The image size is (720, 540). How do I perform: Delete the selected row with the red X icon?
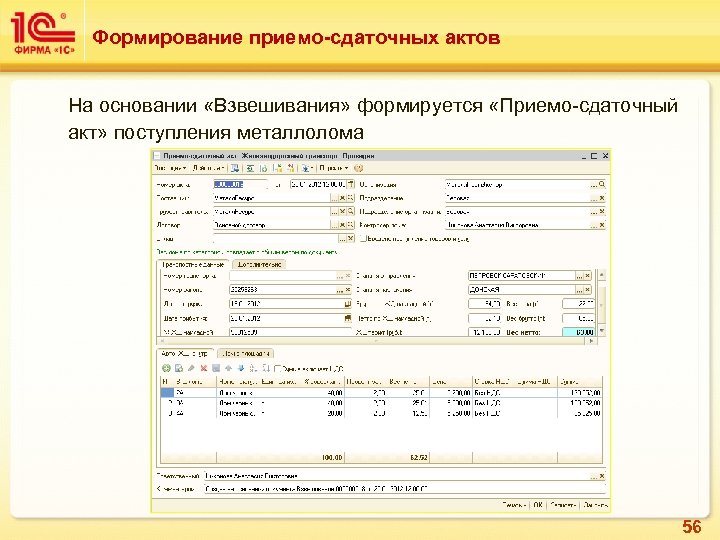(204, 368)
